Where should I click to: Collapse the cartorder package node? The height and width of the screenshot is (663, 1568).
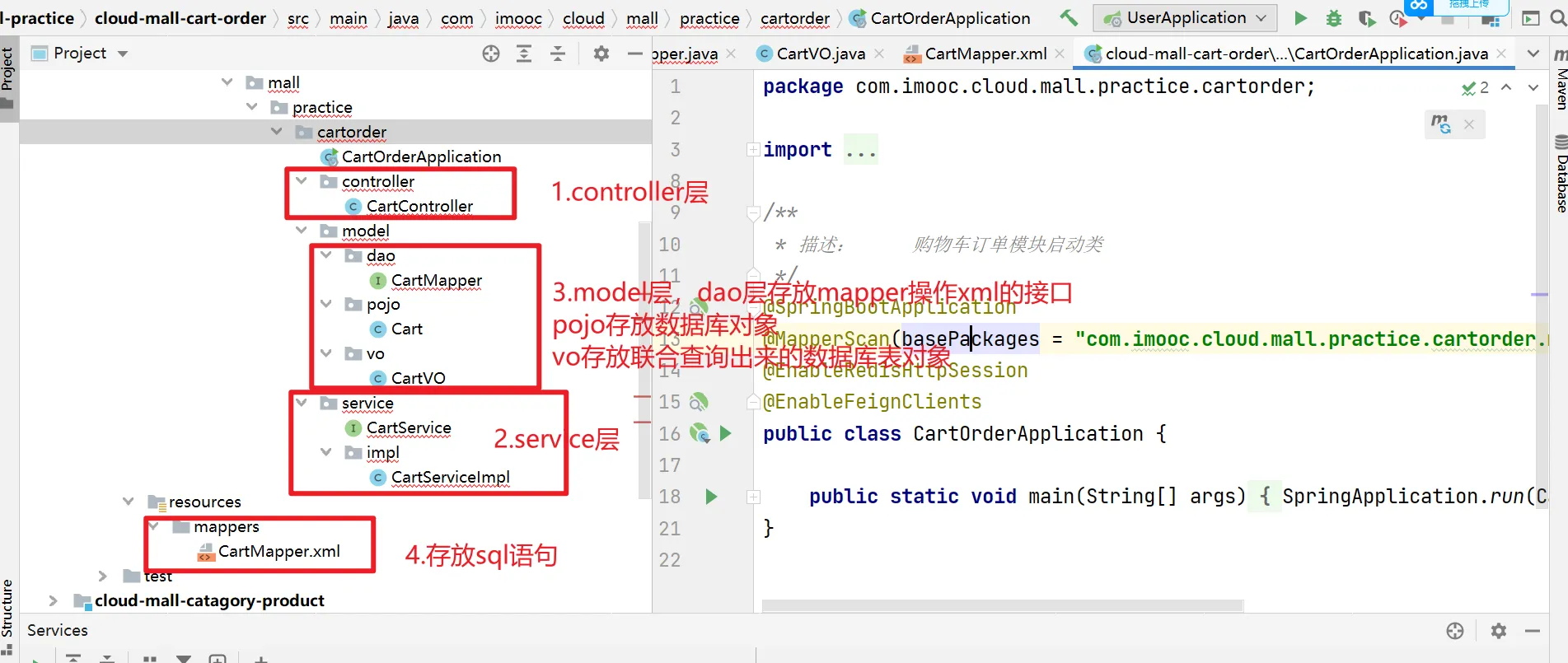click(277, 132)
